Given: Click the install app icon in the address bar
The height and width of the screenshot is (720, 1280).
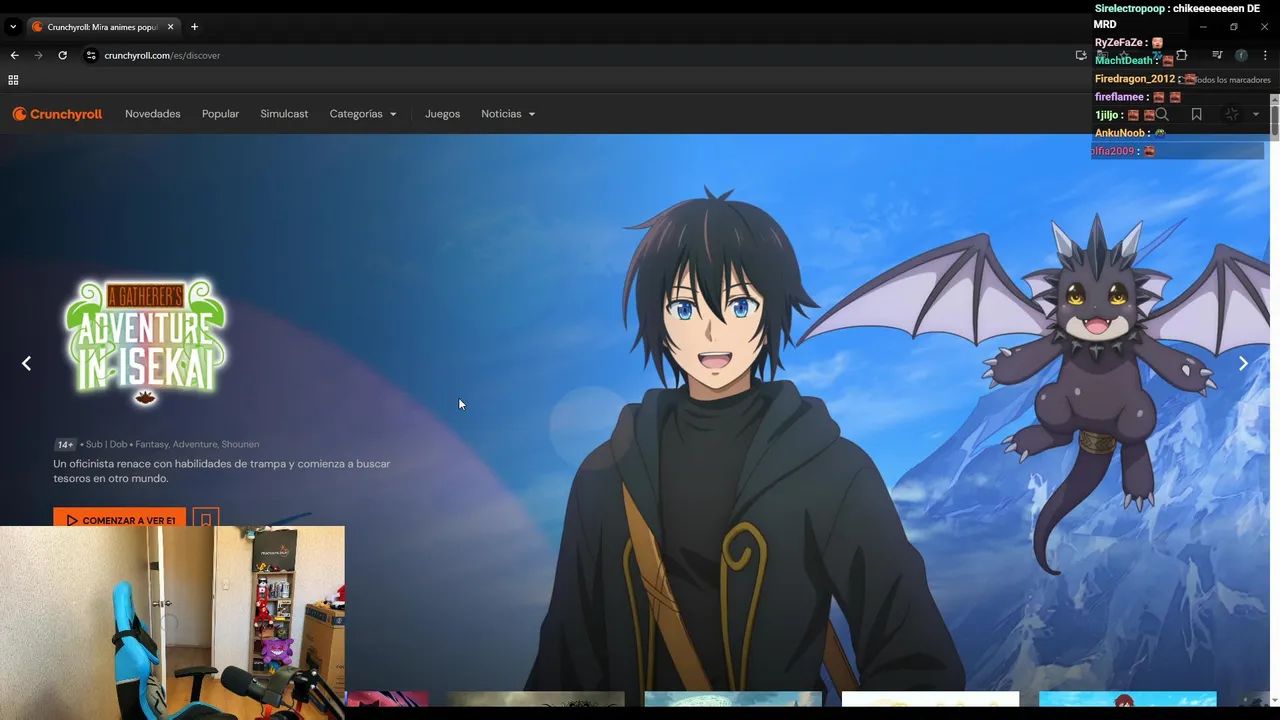Looking at the screenshot, I should (1080, 55).
